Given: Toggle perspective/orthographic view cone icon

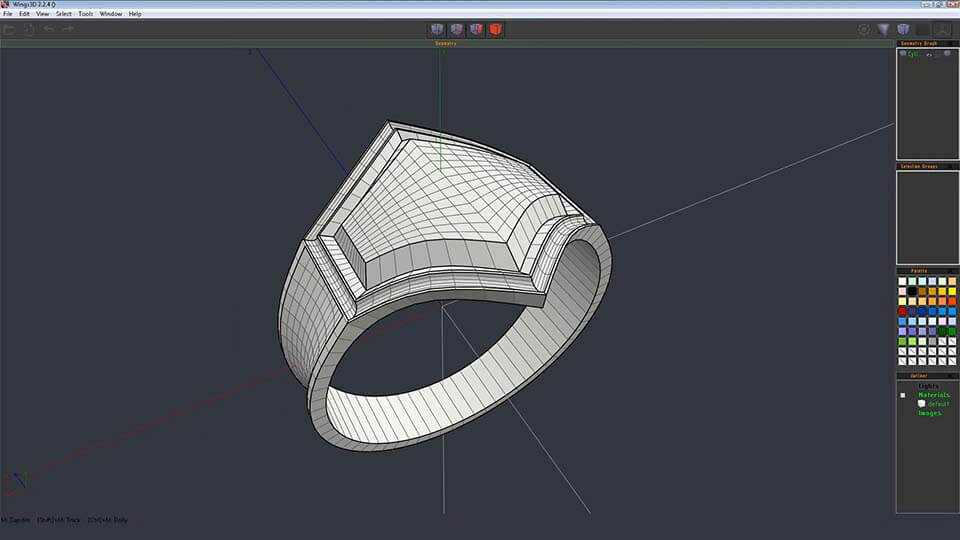Looking at the screenshot, I should coord(883,29).
